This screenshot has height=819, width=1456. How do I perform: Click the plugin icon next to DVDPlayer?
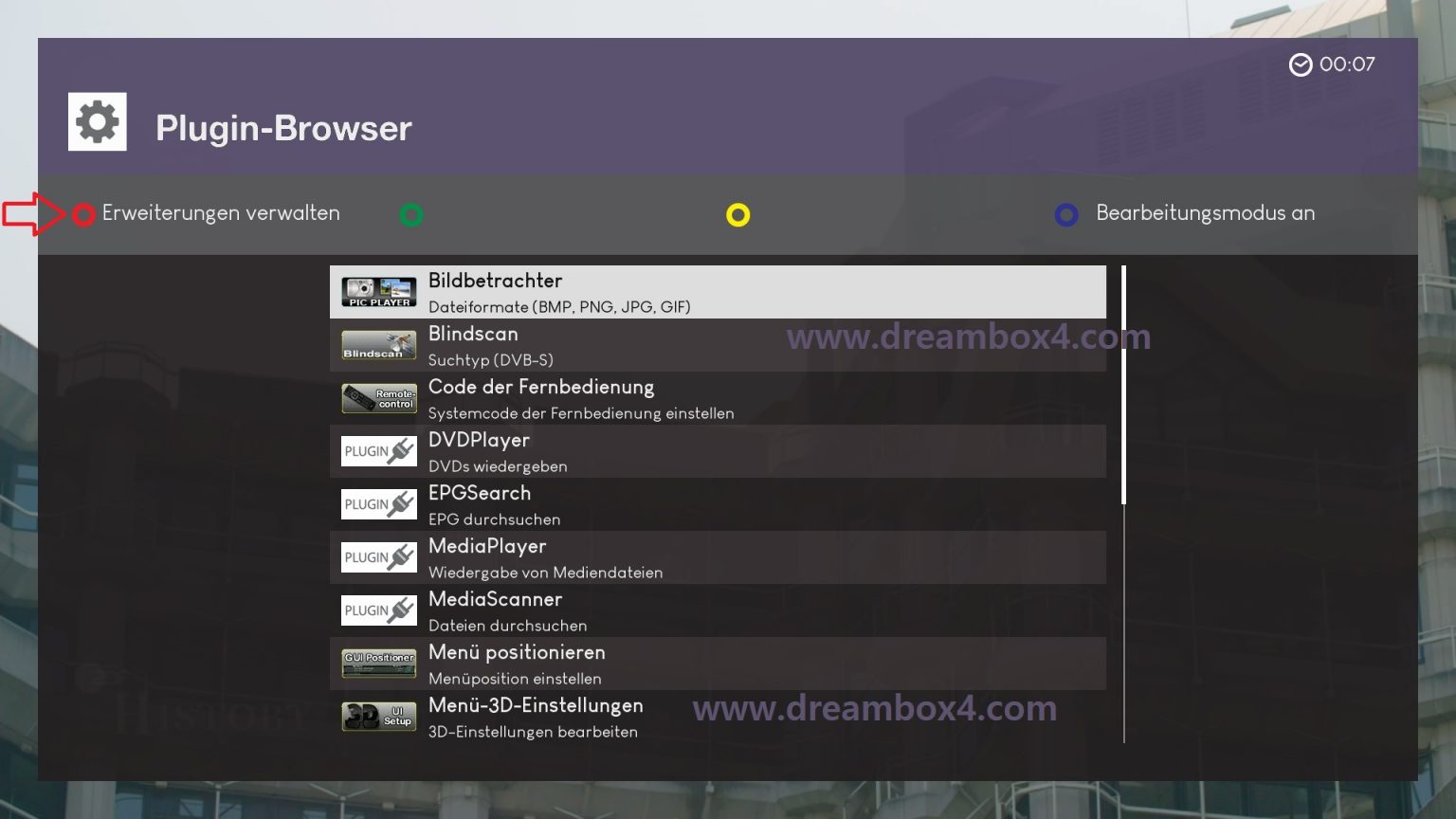(379, 451)
